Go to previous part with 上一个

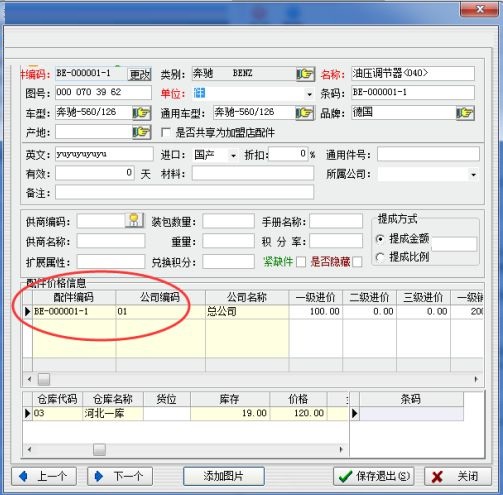[x=44, y=476]
